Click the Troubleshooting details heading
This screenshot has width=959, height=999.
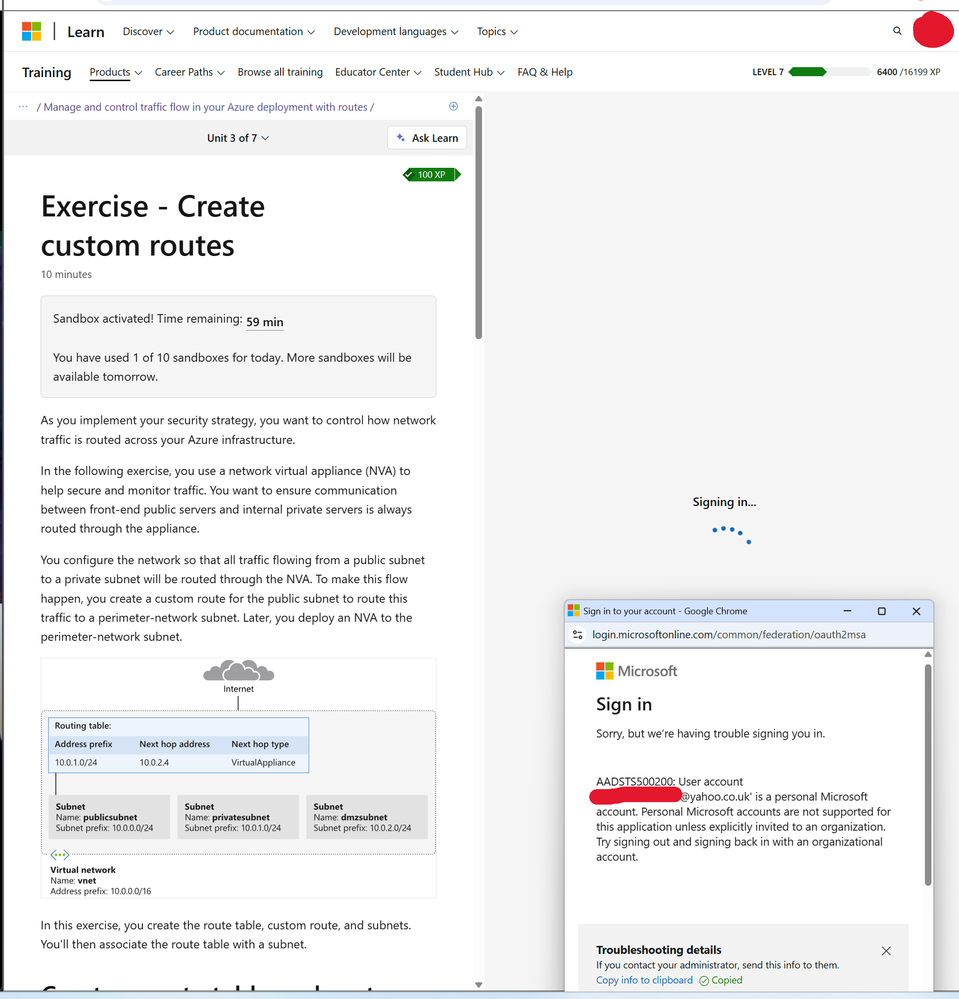point(659,950)
